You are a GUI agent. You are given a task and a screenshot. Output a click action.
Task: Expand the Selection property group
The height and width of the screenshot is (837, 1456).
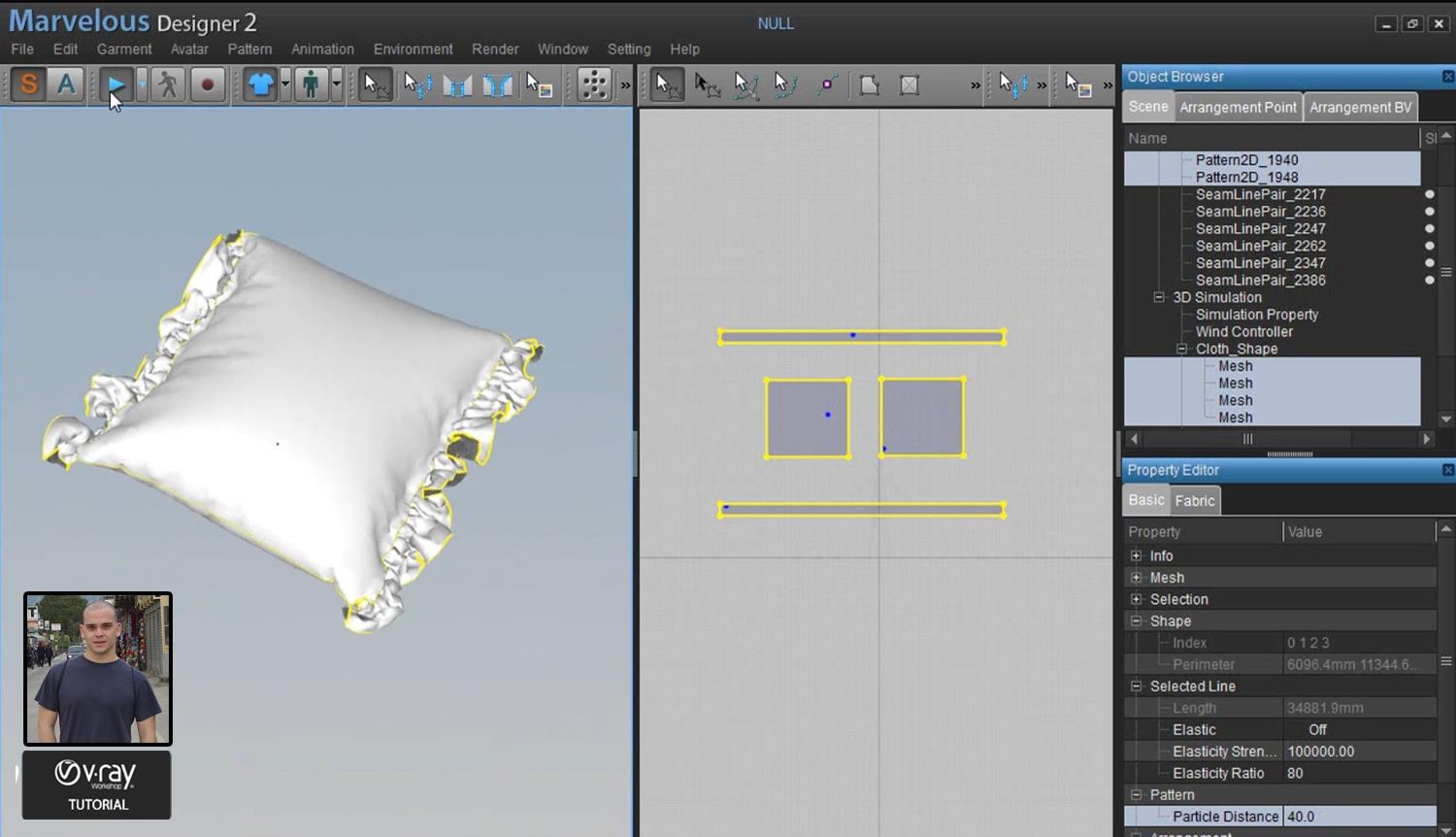click(x=1137, y=599)
